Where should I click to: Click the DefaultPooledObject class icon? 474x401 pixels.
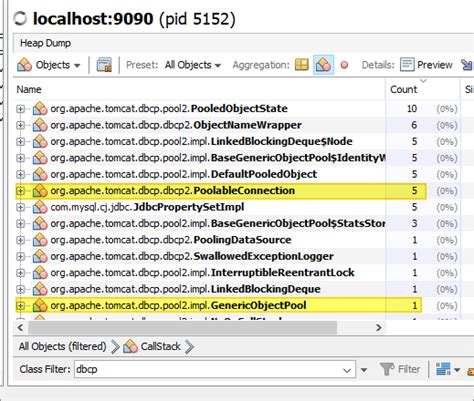40,174
